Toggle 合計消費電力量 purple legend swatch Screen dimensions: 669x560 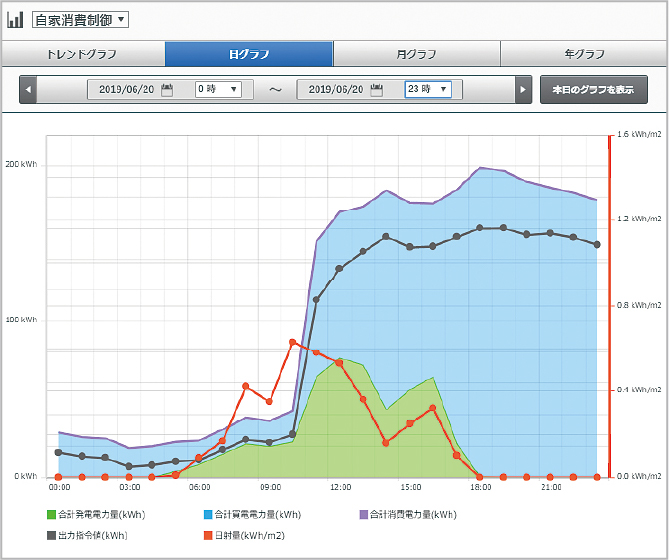click(364, 515)
